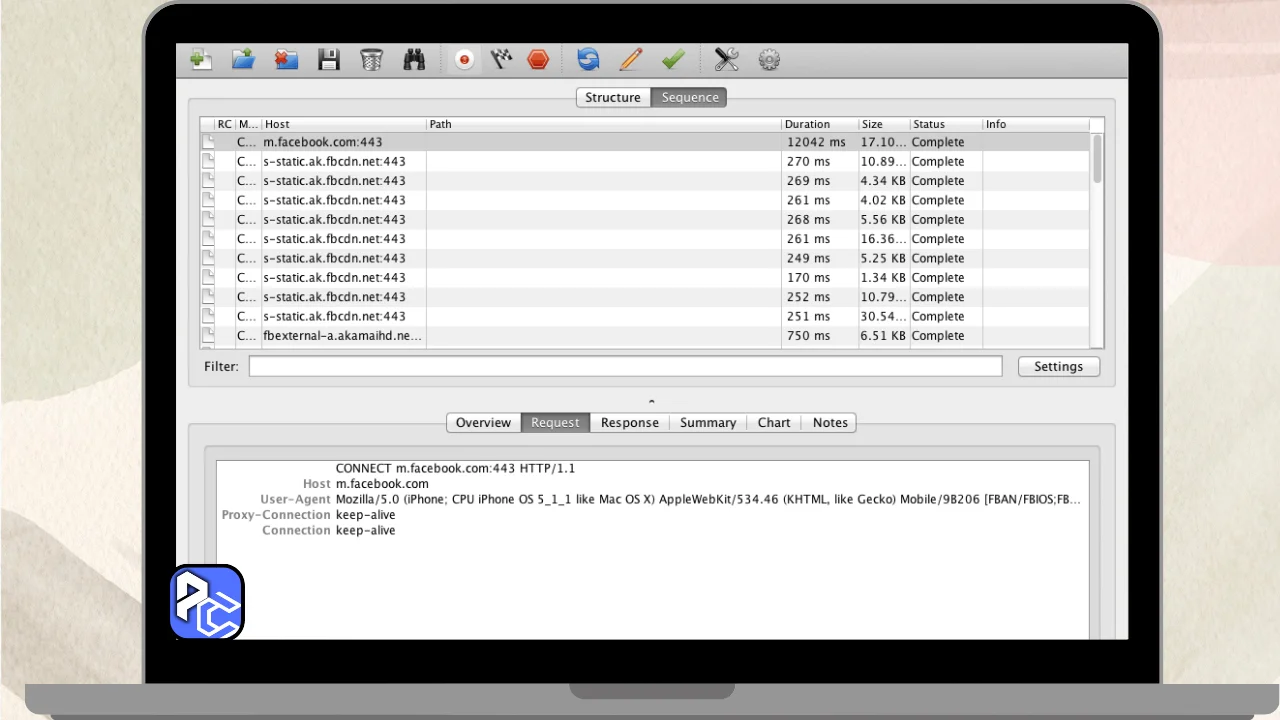Image resolution: width=1280 pixels, height=720 pixels.
Task: Click the Filter text field
Action: 625,366
